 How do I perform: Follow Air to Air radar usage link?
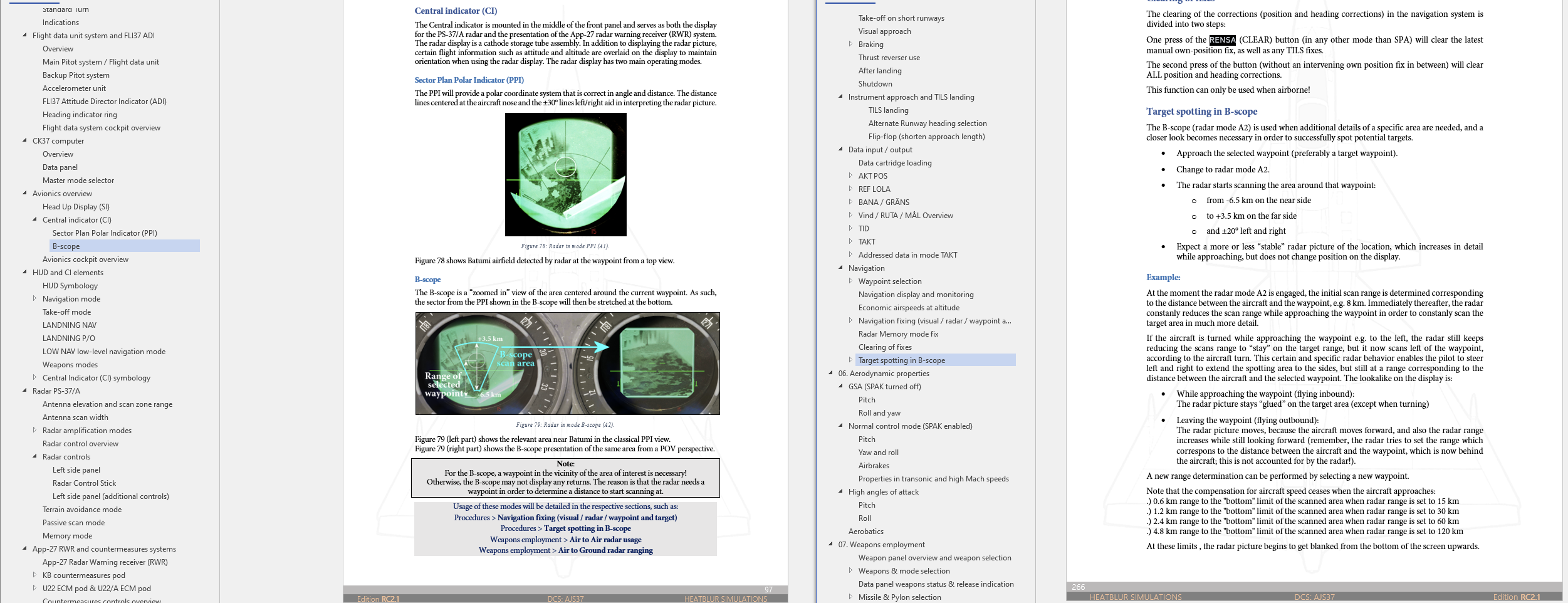click(x=605, y=540)
